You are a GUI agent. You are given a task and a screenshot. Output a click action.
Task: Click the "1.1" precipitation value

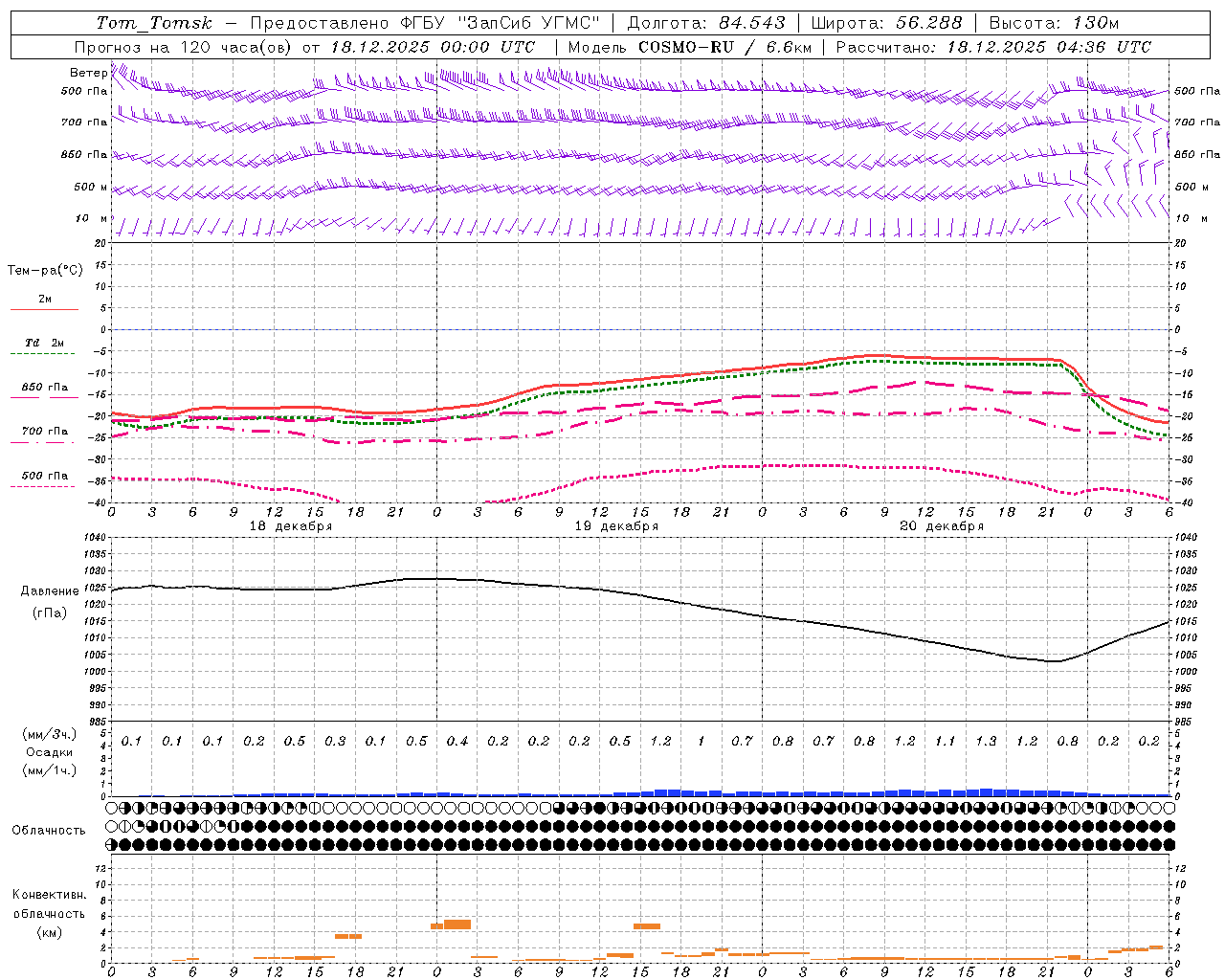point(945,741)
